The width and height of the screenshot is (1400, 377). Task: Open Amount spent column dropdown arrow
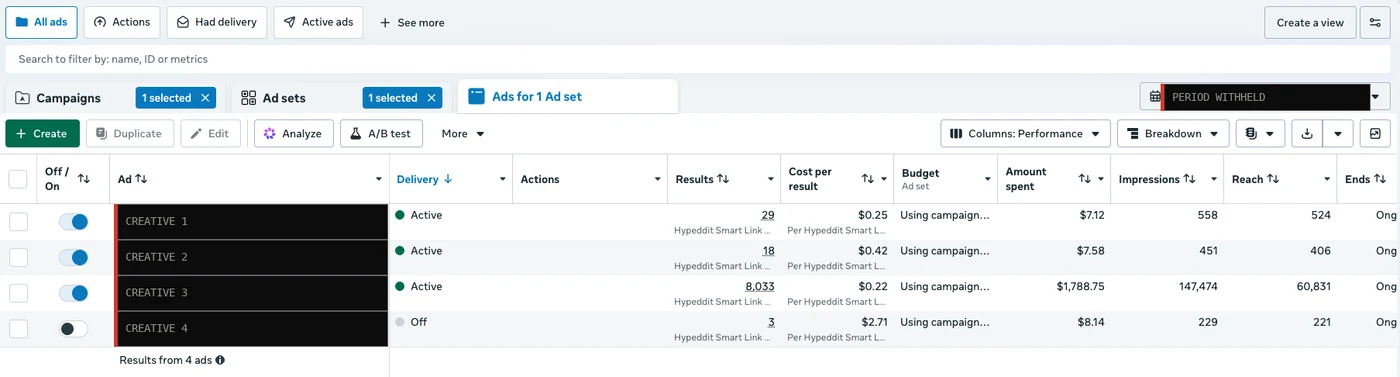(x=1101, y=179)
